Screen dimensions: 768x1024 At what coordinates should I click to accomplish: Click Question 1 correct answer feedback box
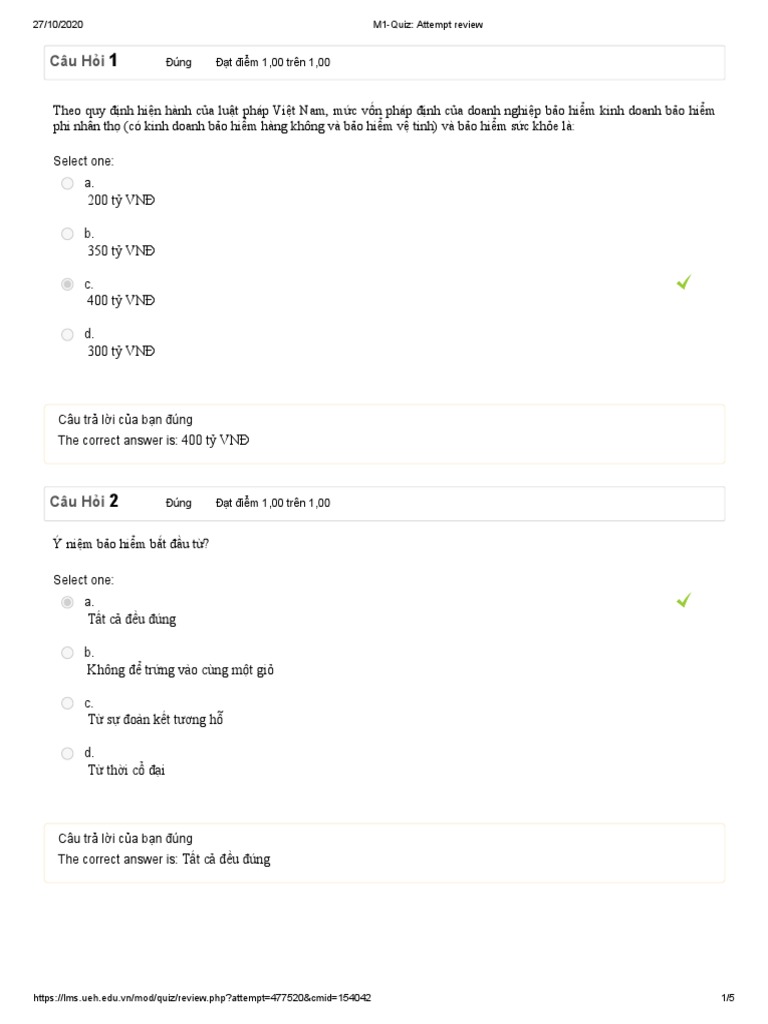tap(384, 433)
